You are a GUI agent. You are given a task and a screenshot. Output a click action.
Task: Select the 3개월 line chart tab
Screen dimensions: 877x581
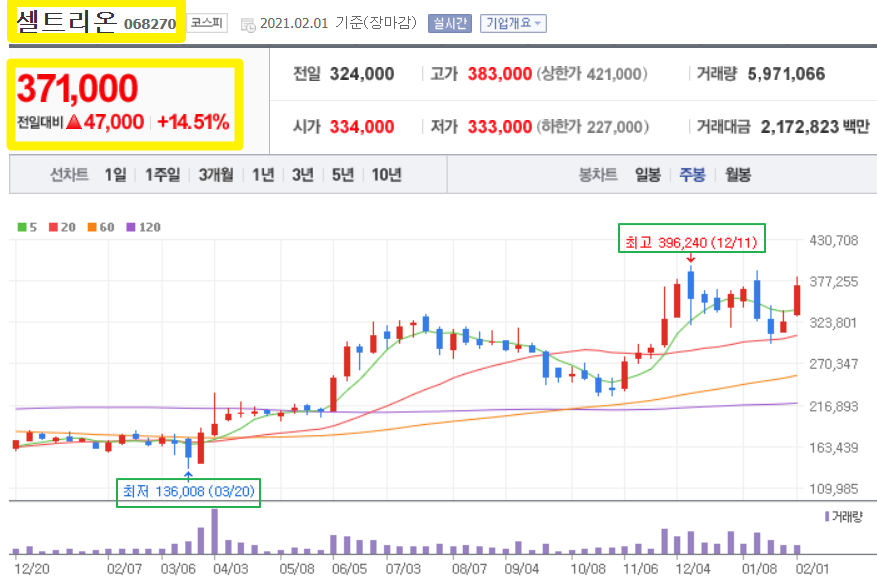coord(216,175)
